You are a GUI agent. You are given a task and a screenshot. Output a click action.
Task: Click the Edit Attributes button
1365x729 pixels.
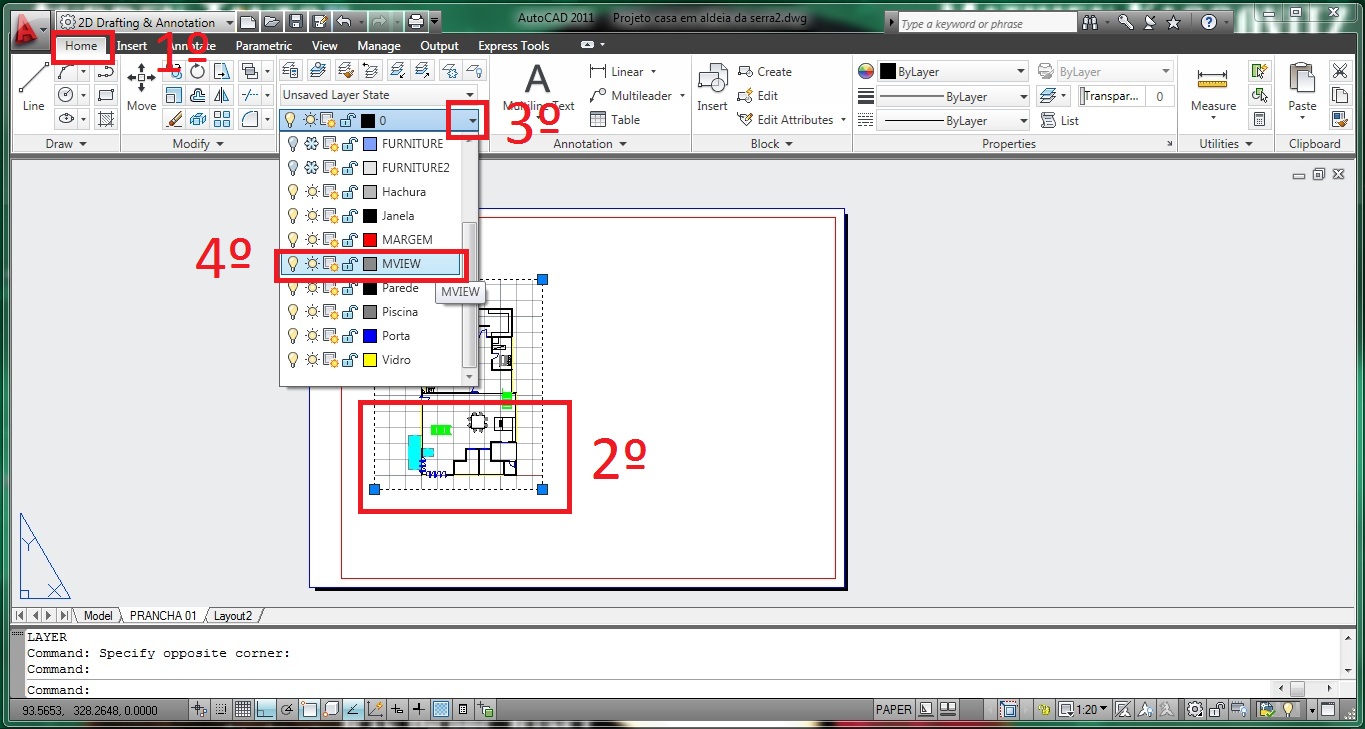click(x=790, y=119)
